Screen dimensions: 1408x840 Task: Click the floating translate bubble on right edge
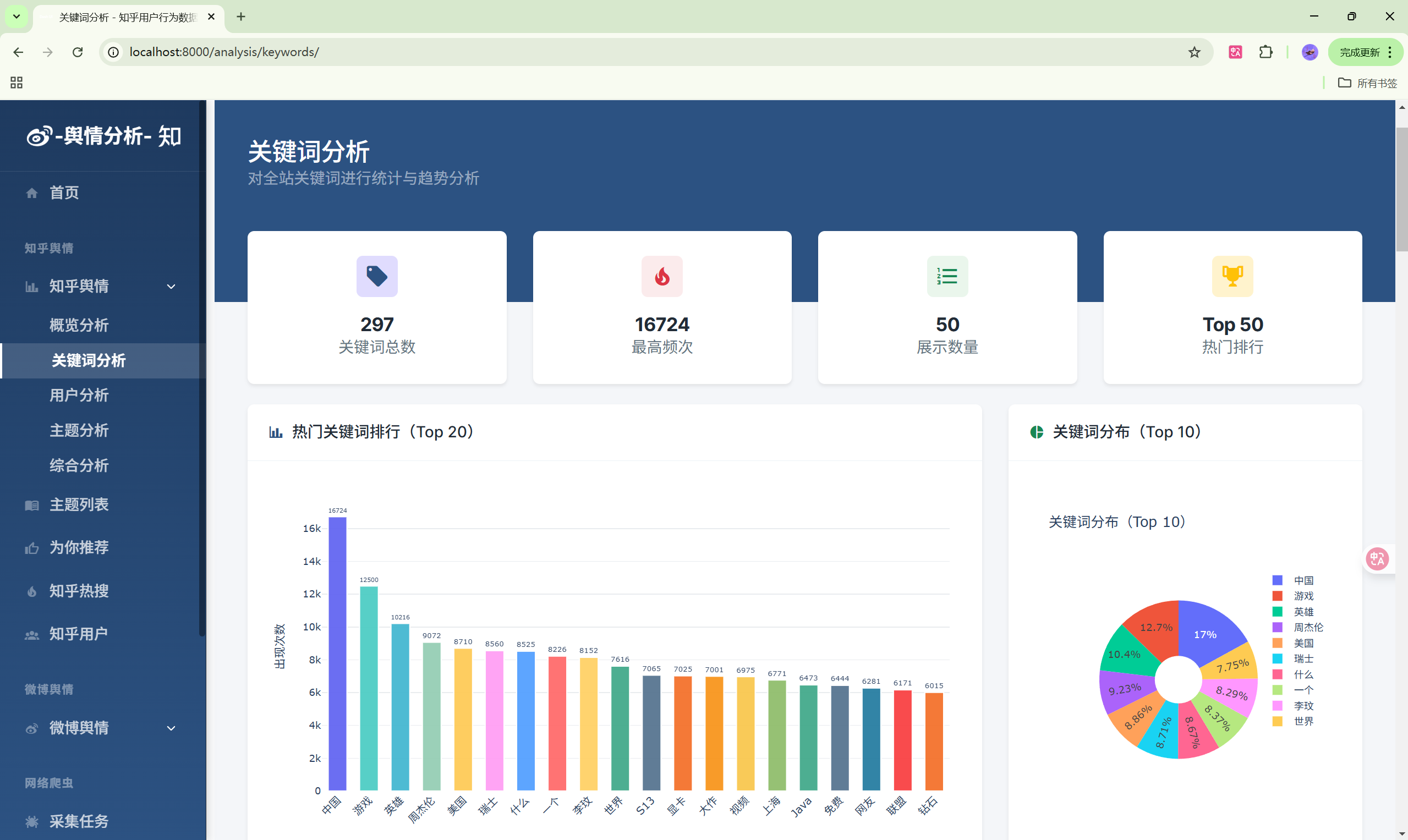1377,559
